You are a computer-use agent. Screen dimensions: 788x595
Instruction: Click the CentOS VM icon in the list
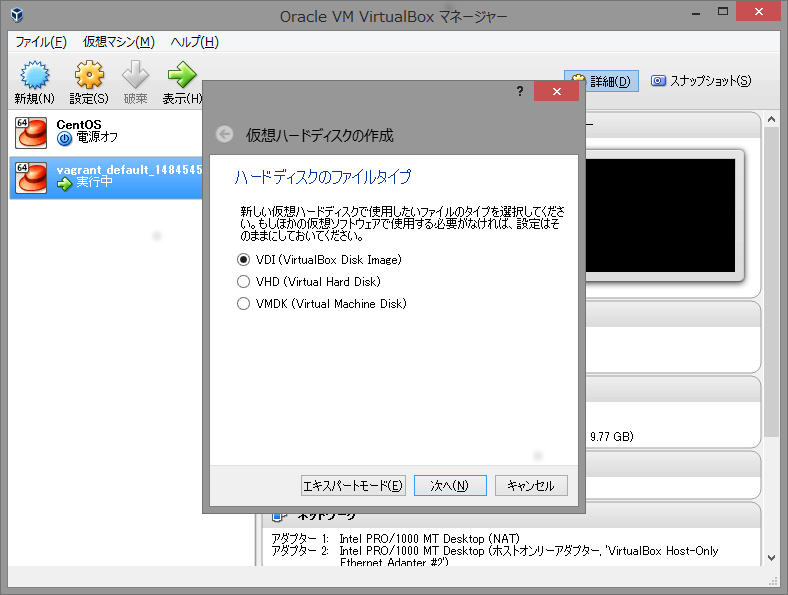(31, 133)
